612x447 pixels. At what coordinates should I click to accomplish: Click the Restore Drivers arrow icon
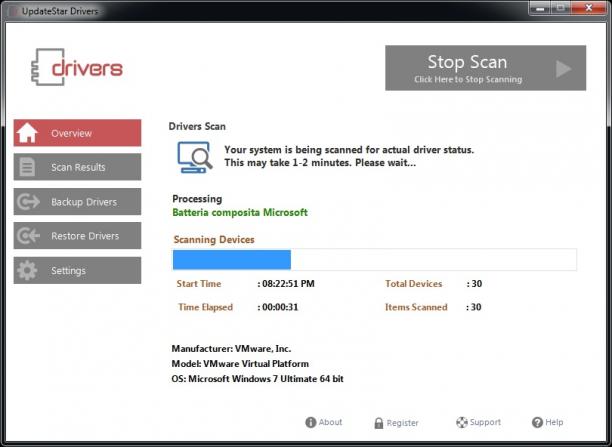coord(28,235)
